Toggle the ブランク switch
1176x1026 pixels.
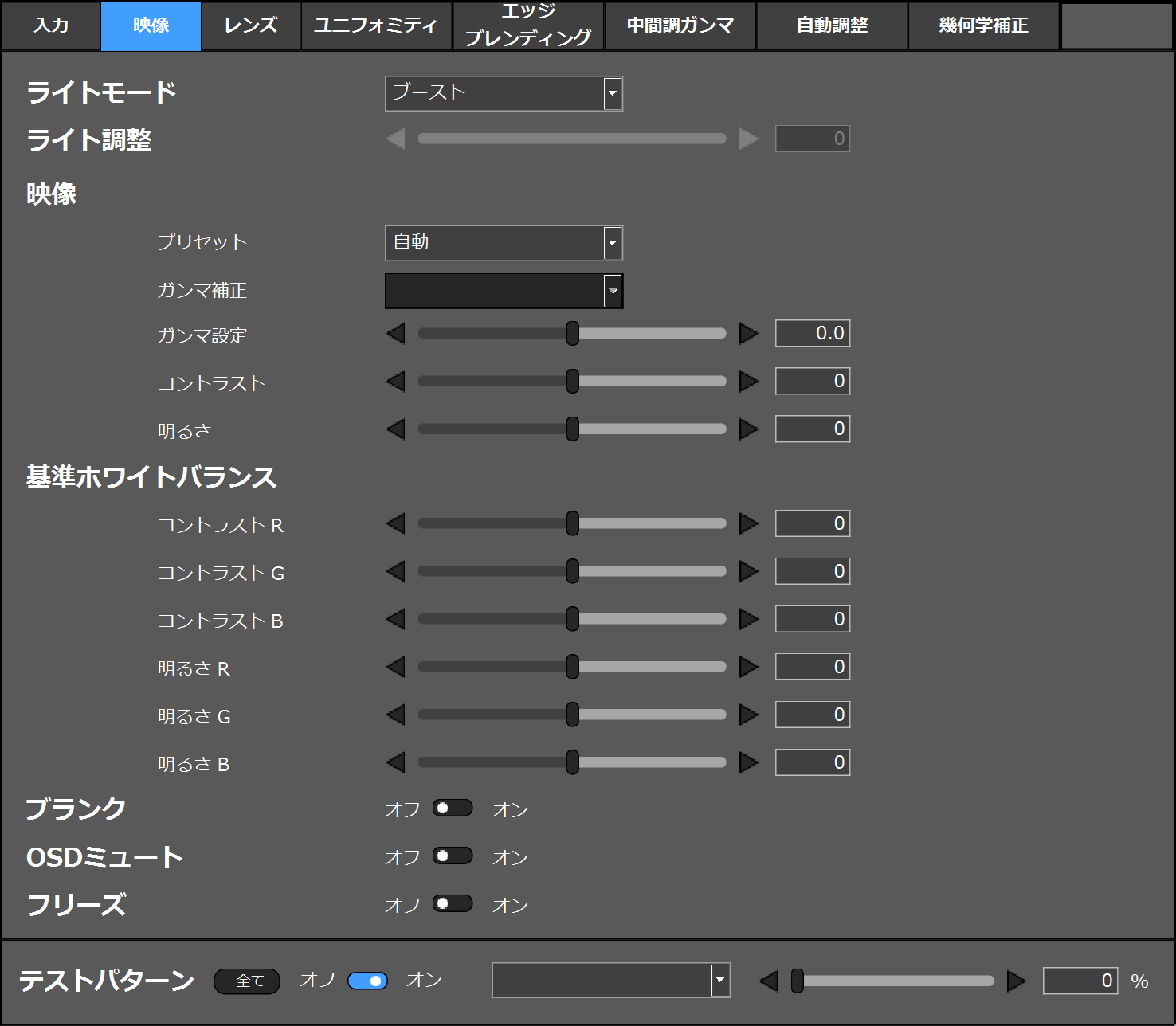(453, 809)
